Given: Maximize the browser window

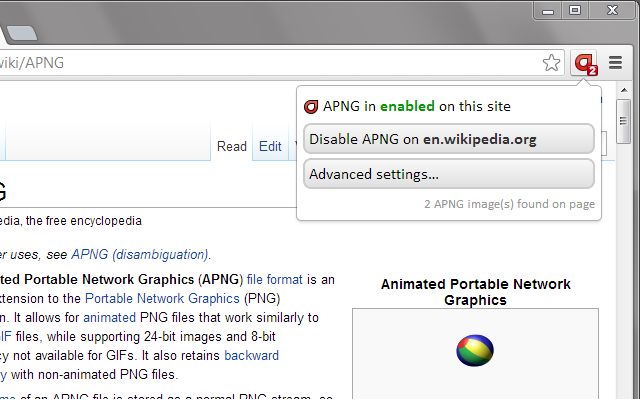Looking at the screenshot, I should point(575,10).
